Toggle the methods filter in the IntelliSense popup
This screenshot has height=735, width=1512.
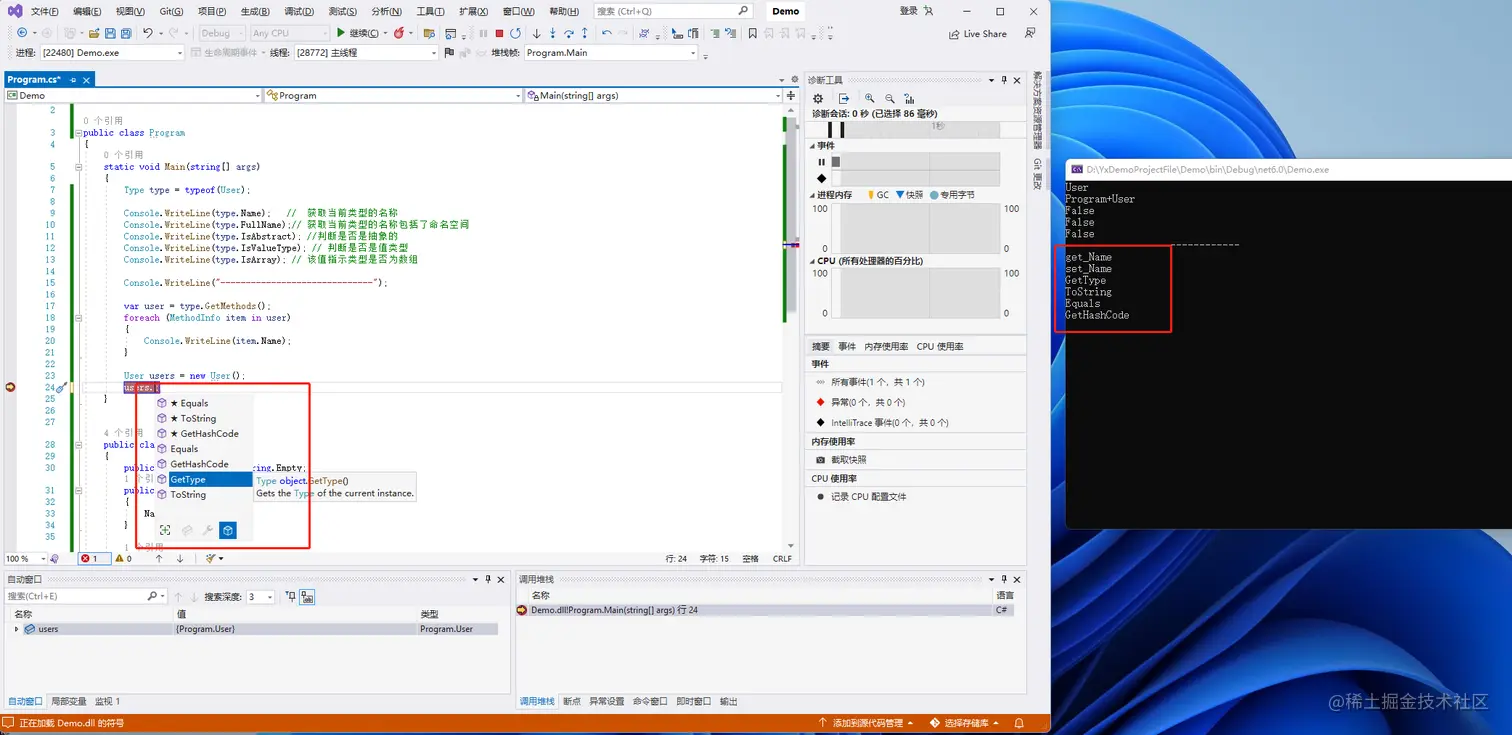tap(228, 530)
